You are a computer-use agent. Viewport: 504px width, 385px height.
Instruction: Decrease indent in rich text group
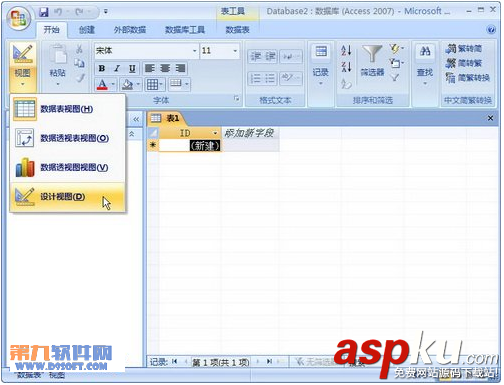point(256,56)
